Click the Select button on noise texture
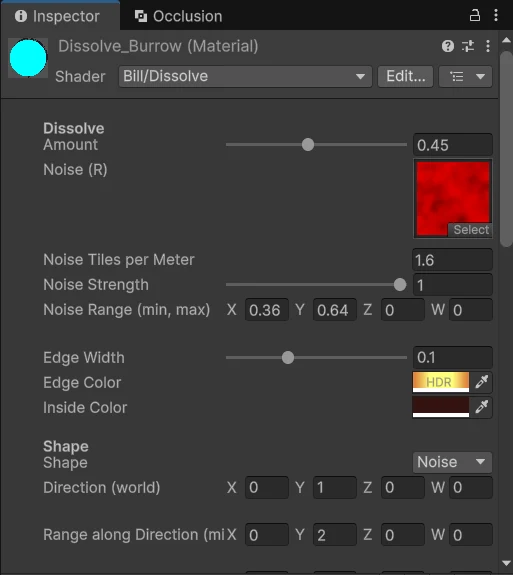513x575 pixels. (470, 230)
